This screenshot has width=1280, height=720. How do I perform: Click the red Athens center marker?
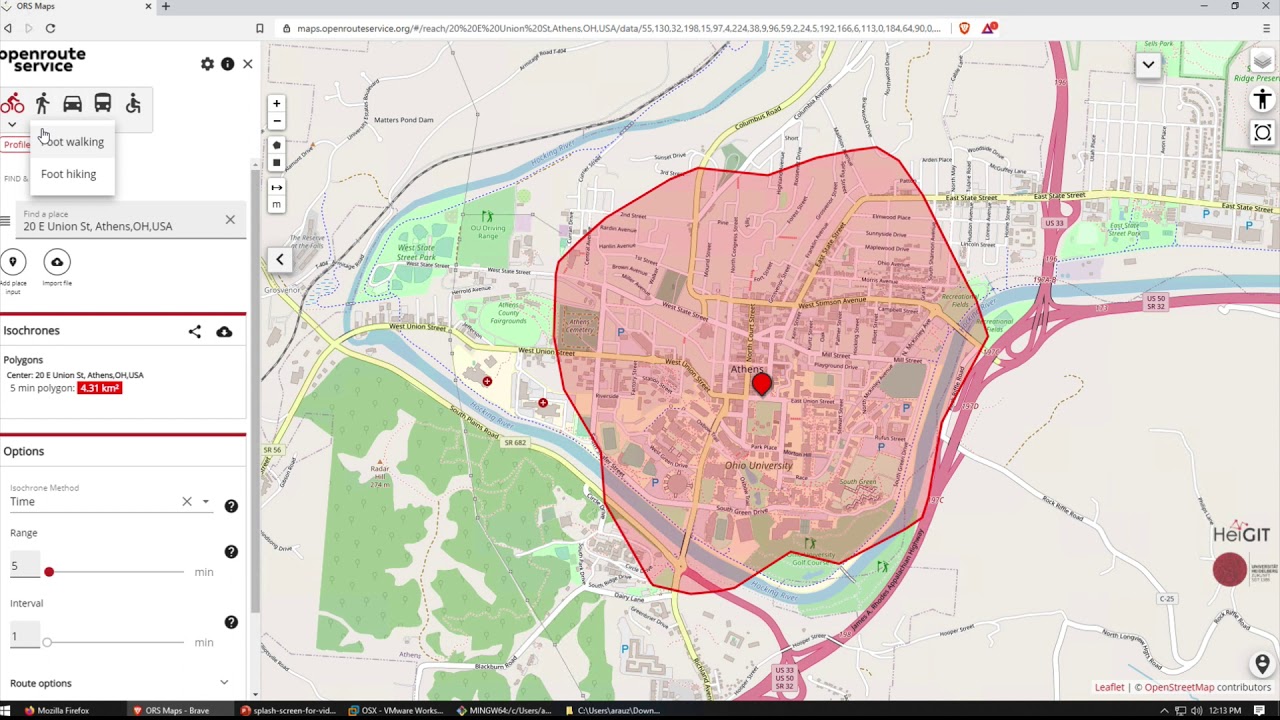click(762, 384)
